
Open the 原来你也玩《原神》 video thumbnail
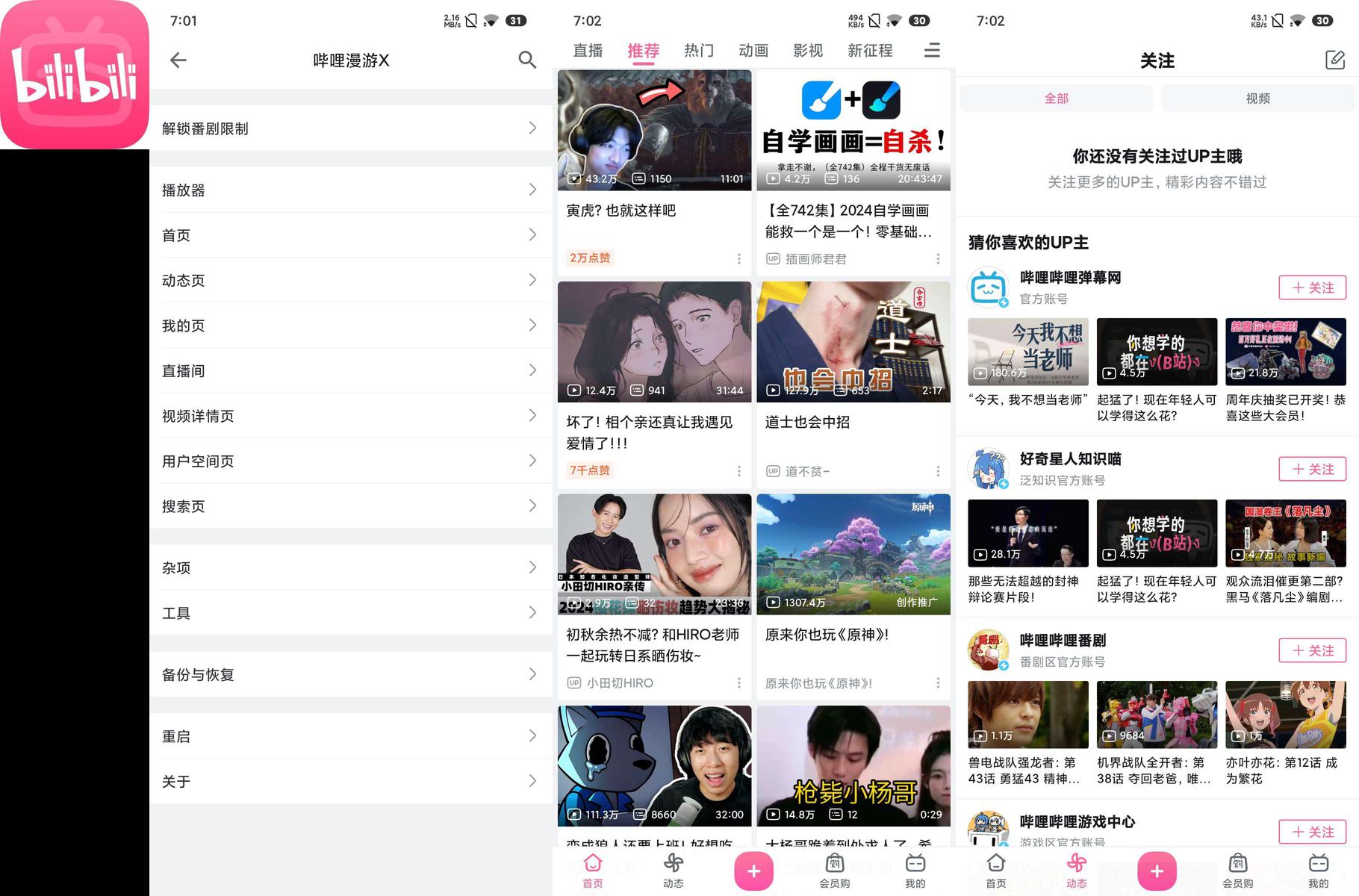853,554
